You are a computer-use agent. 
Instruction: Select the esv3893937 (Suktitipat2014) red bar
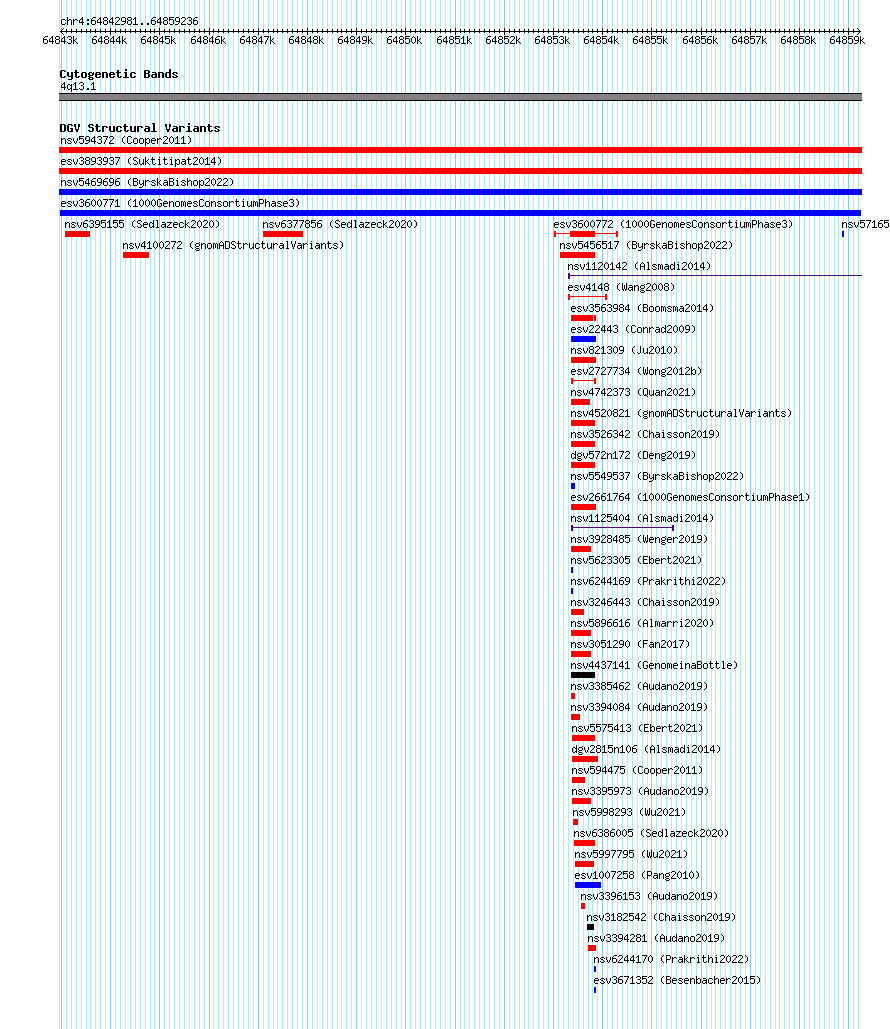pos(460,171)
